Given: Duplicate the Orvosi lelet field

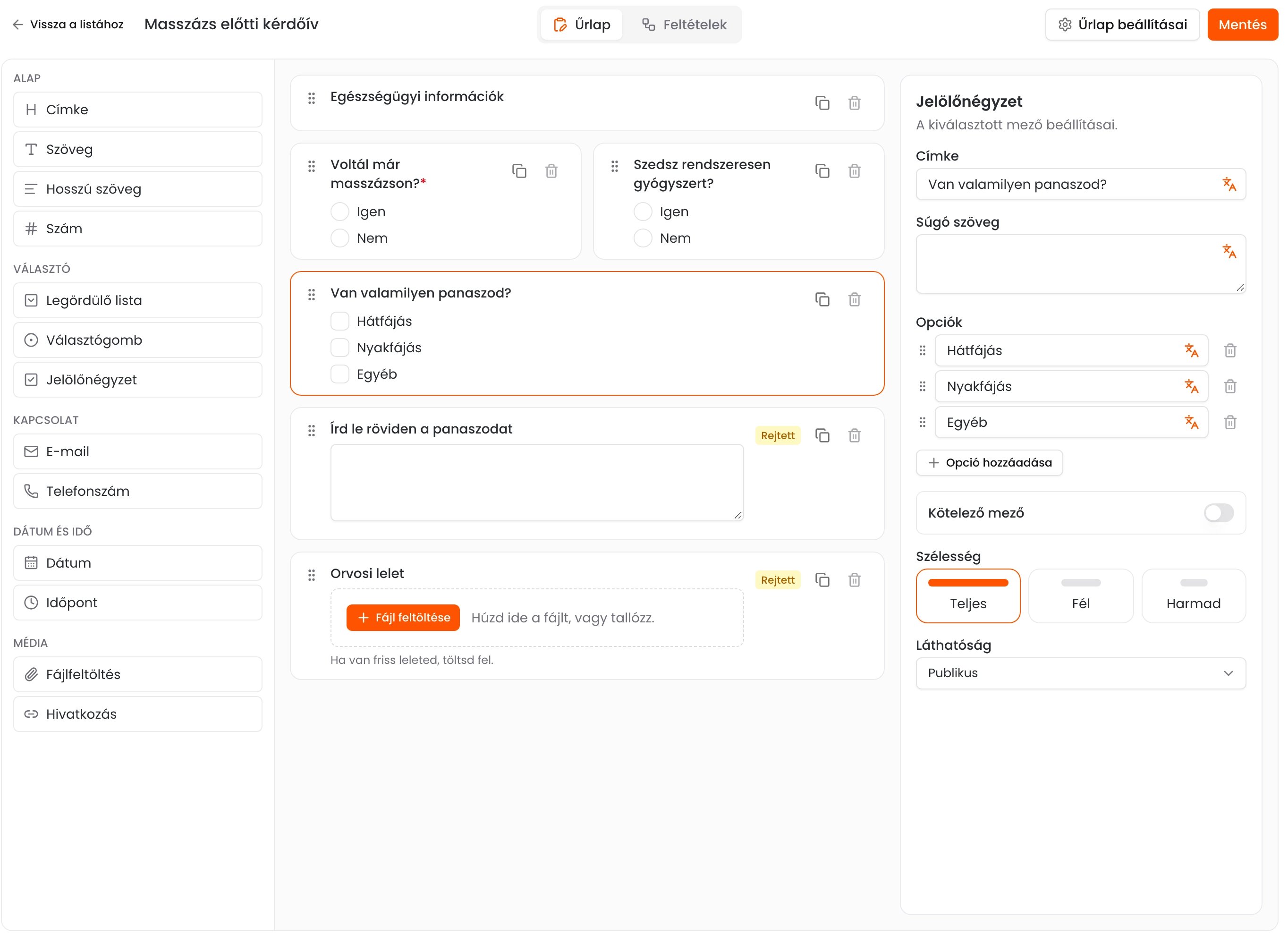Looking at the screenshot, I should (822, 580).
